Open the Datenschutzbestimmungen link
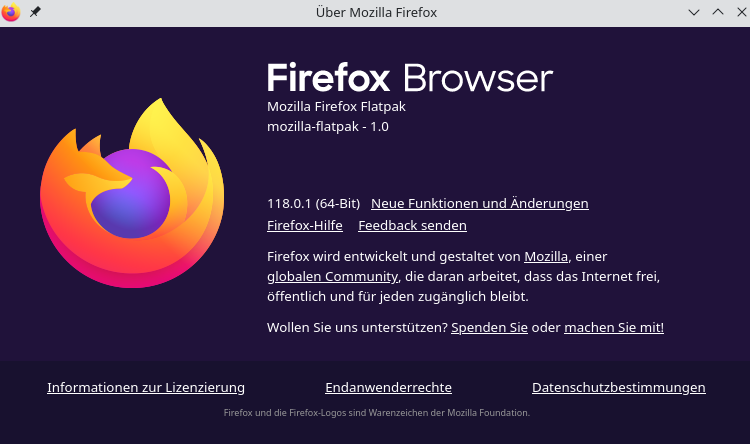The width and height of the screenshot is (750, 444). click(618, 388)
